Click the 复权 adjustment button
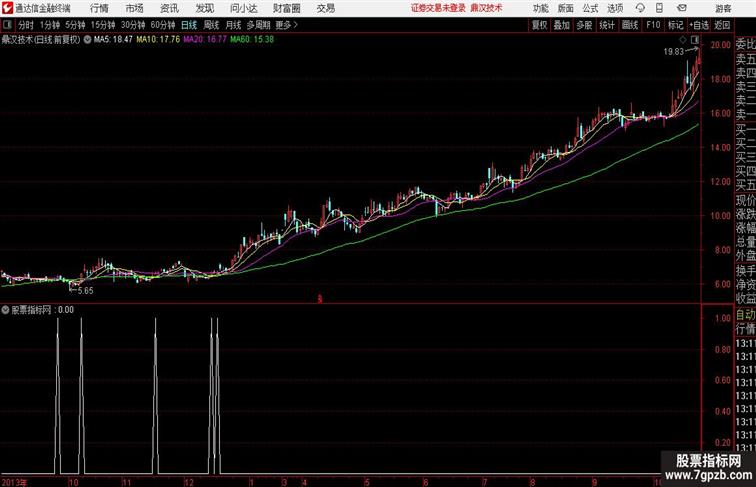756x487 pixels. tap(539, 25)
